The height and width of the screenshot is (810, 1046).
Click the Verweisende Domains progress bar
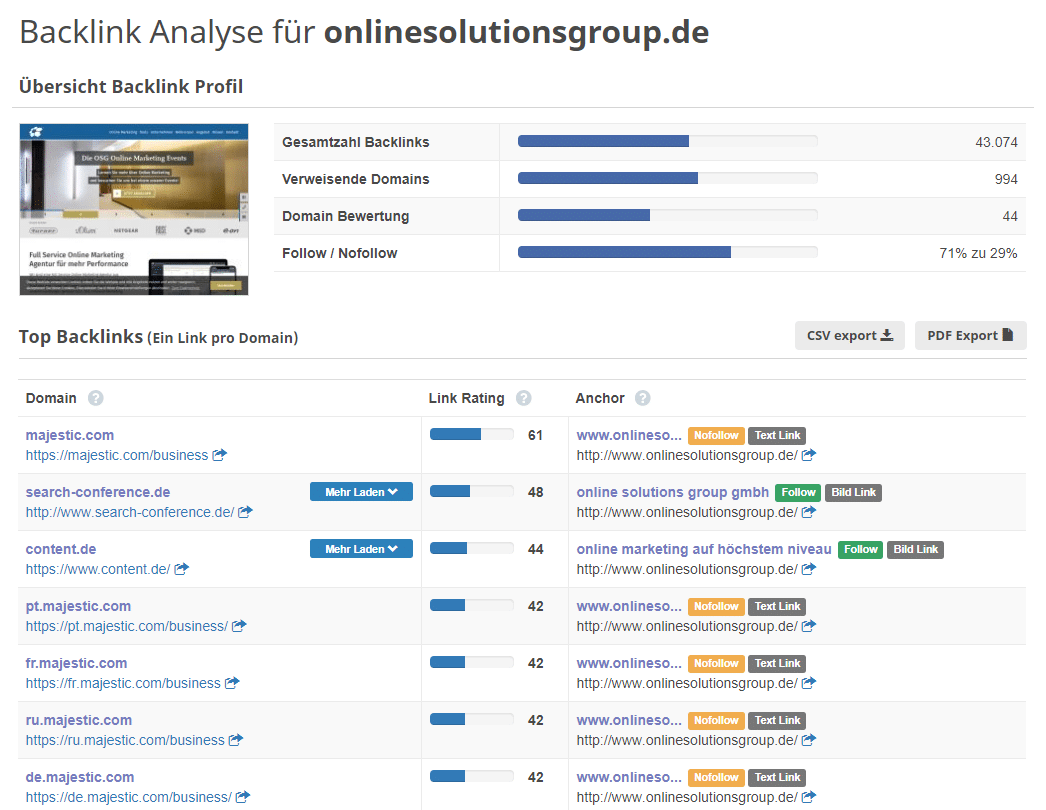(x=668, y=178)
